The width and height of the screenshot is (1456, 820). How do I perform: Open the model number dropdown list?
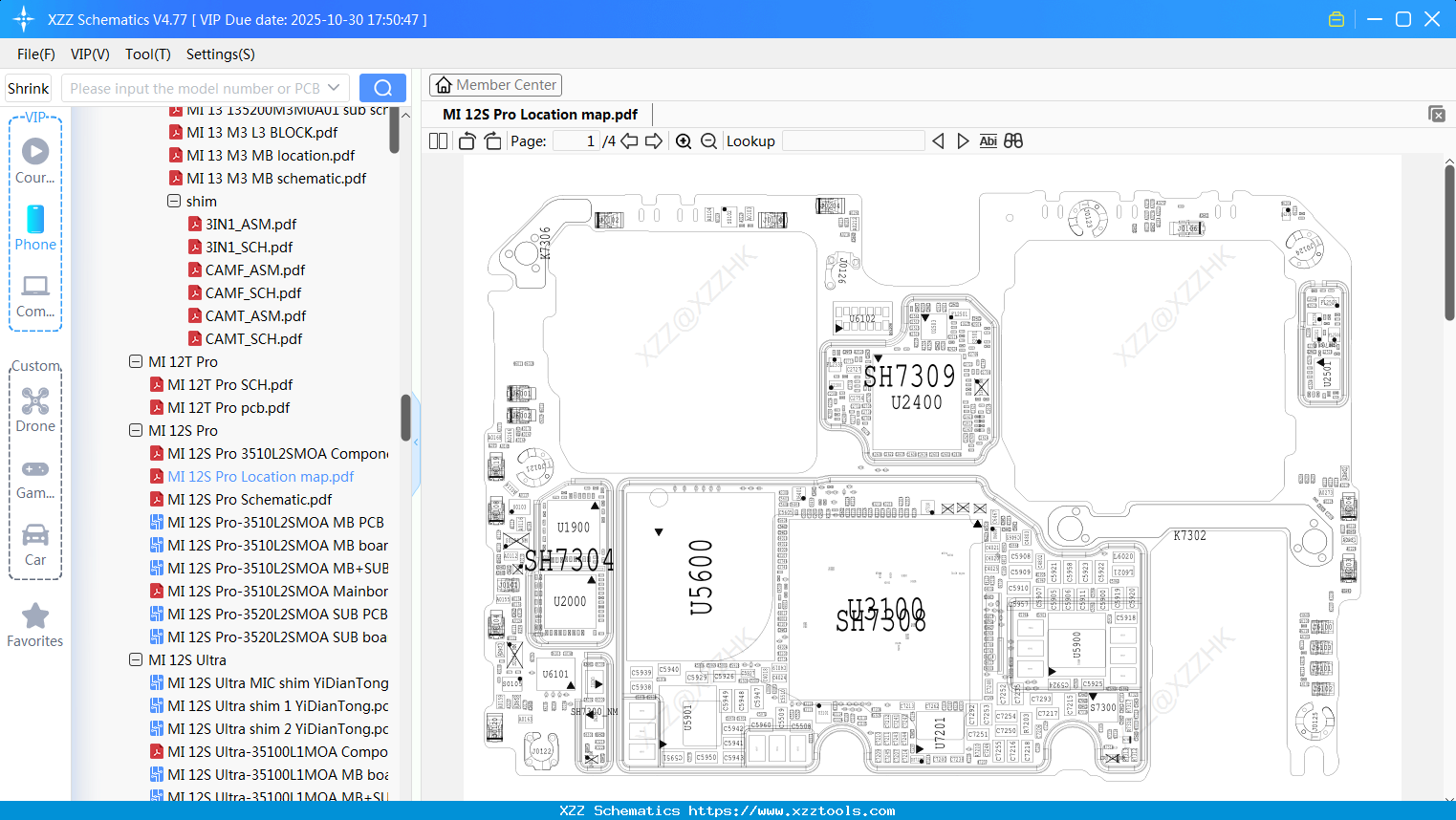coord(333,87)
